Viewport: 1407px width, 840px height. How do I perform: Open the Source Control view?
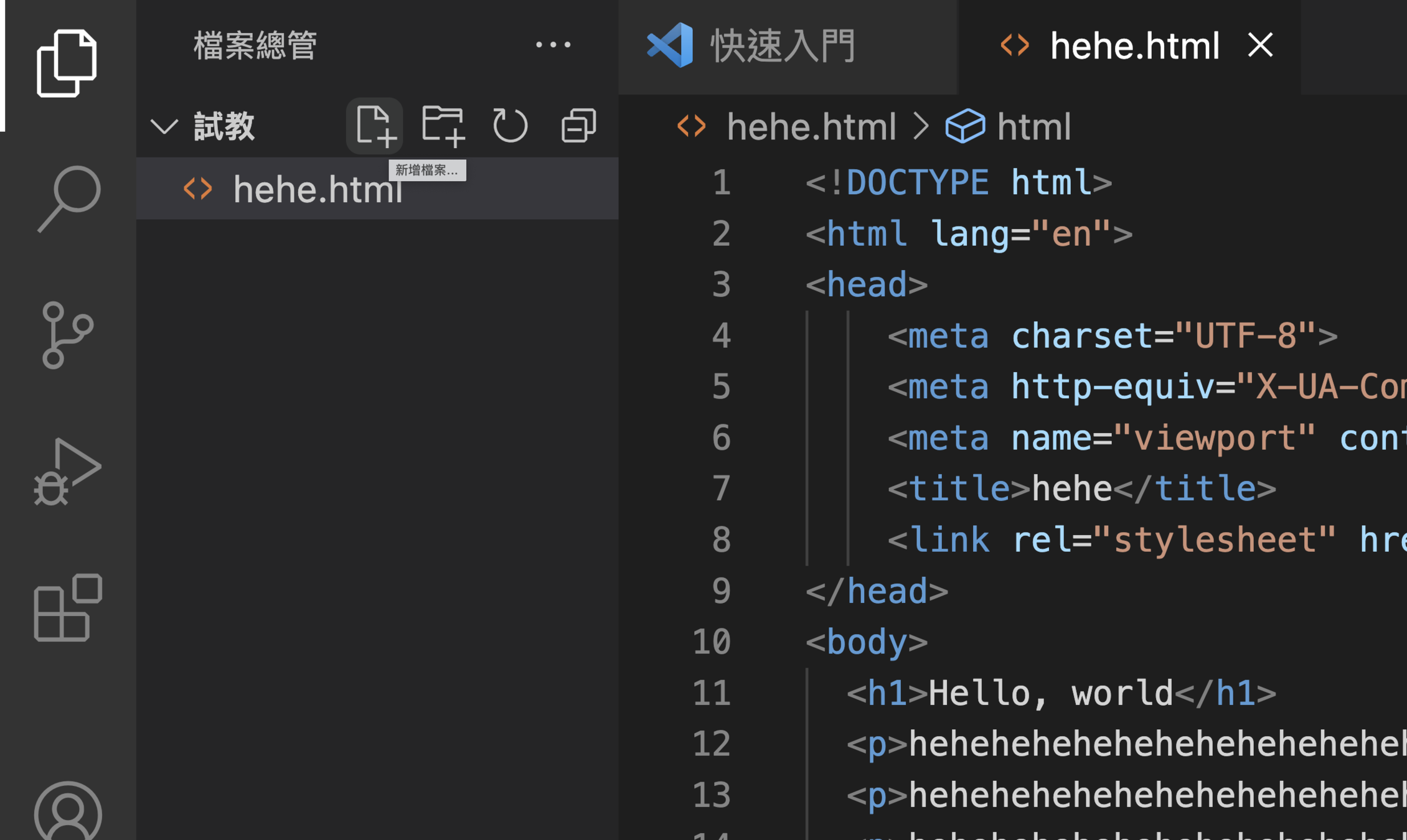click(67, 335)
